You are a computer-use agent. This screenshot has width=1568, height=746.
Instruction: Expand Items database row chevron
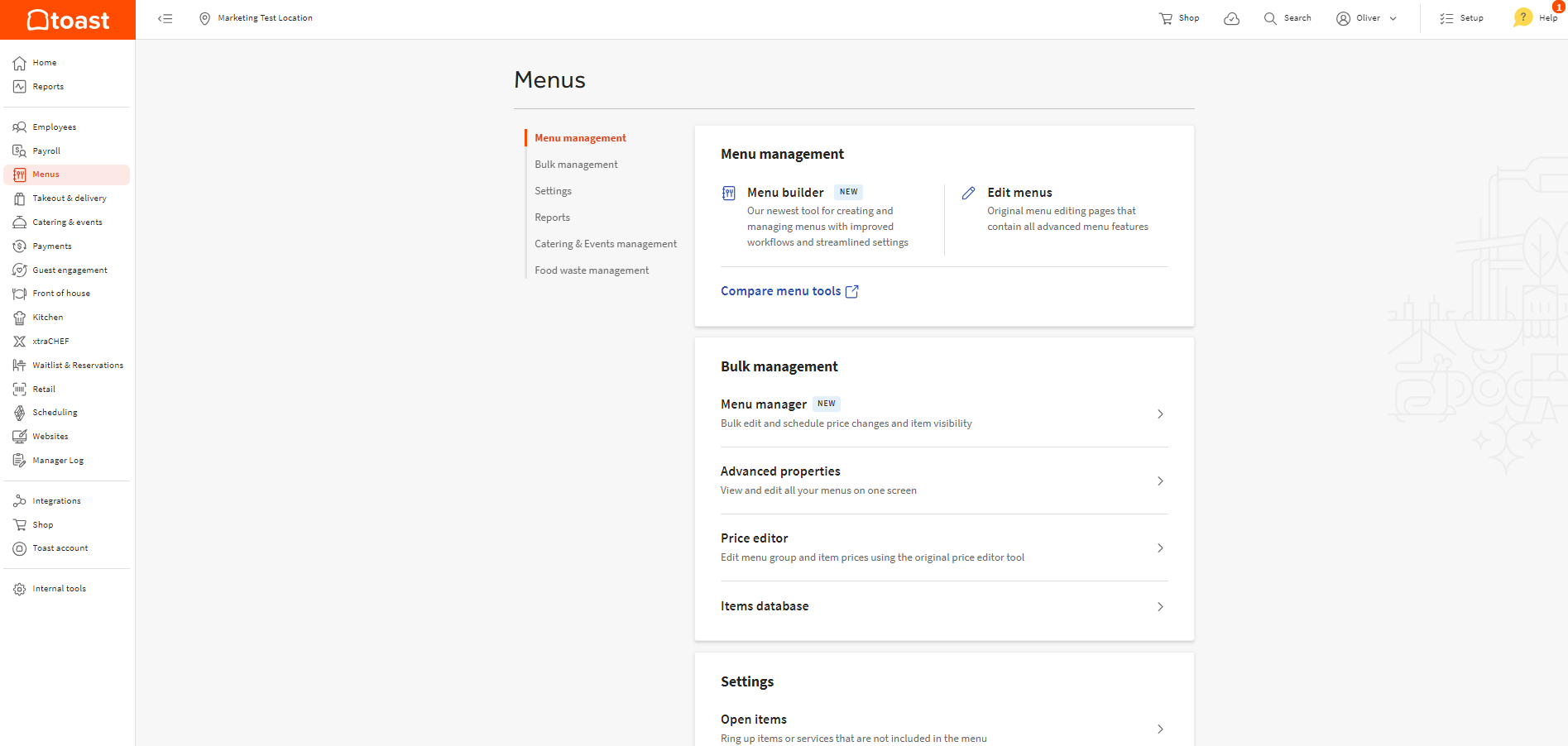(x=1160, y=607)
